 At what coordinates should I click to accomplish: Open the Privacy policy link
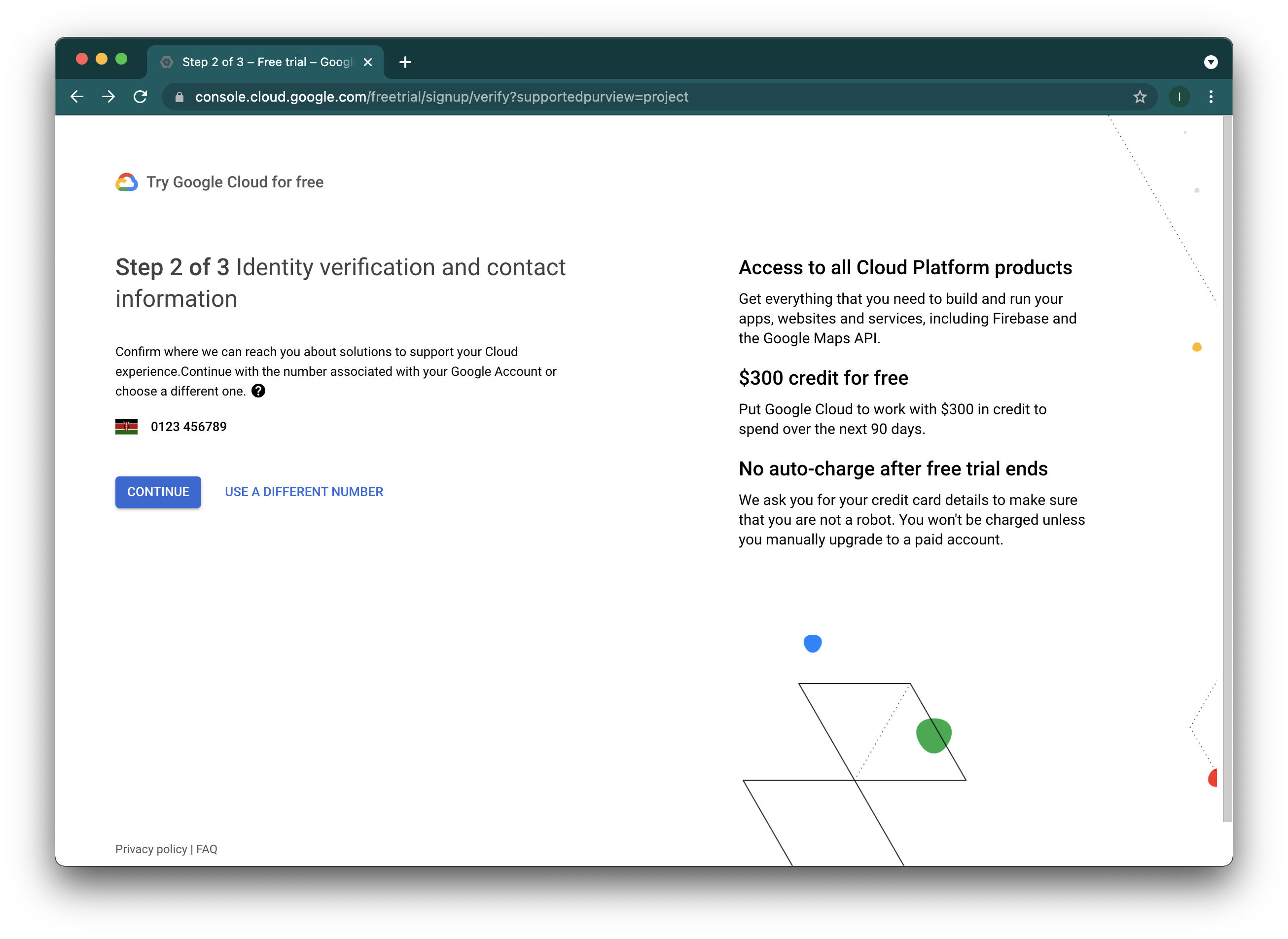[151, 849]
